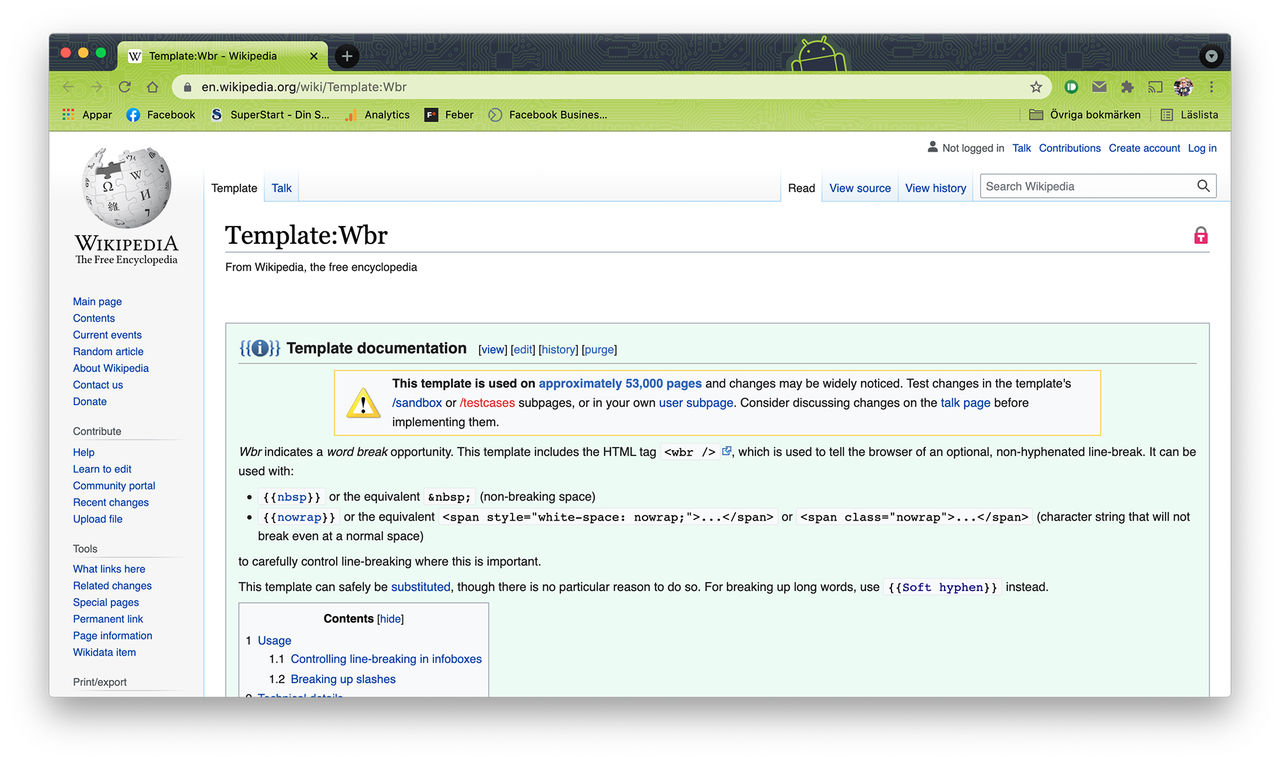Open the Övriga bokmärken folder
Image resolution: width=1280 pixels, height=762 pixels.
[x=1085, y=115]
